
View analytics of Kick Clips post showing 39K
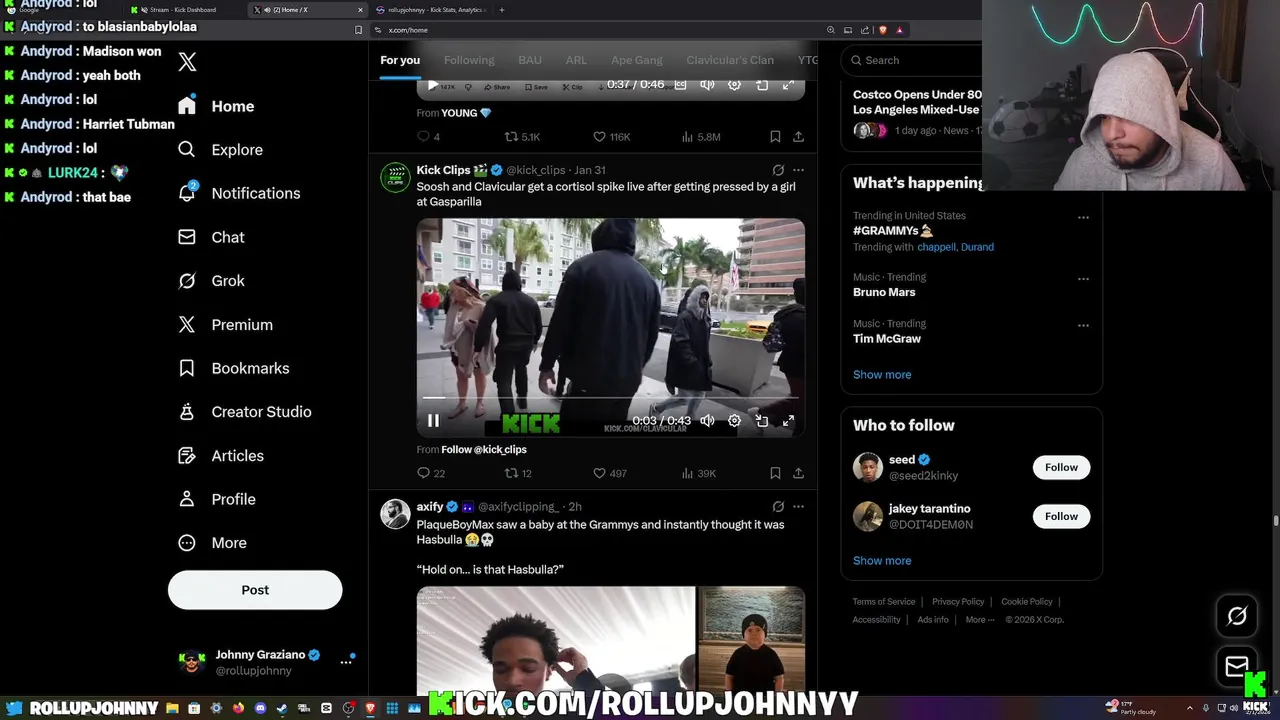point(698,473)
